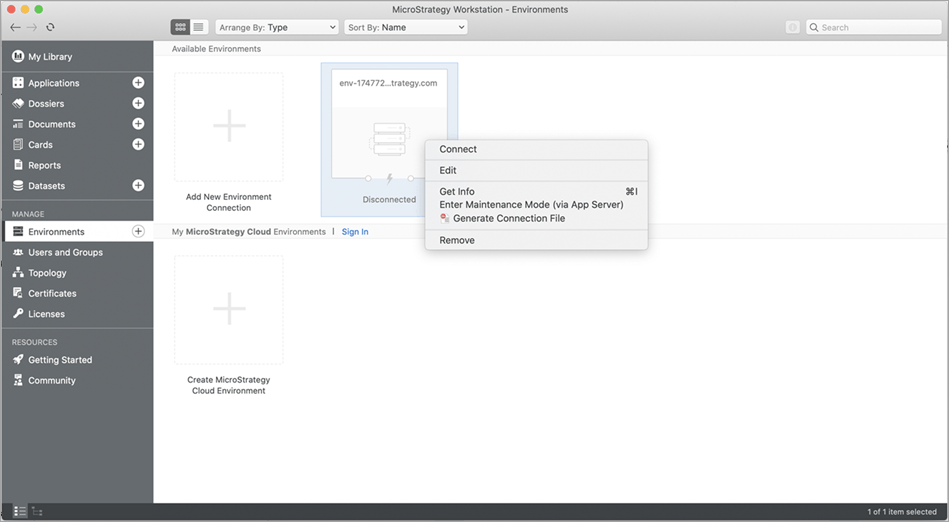Open the Sort By Name dropdown

[x=405, y=27]
